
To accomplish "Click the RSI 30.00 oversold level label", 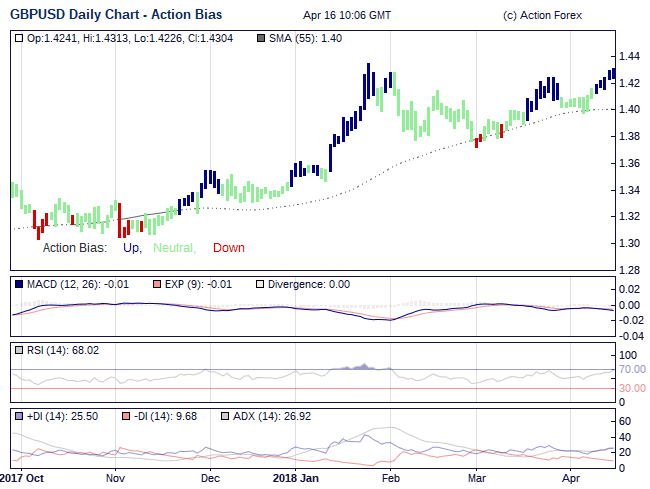I will click(633, 388).
